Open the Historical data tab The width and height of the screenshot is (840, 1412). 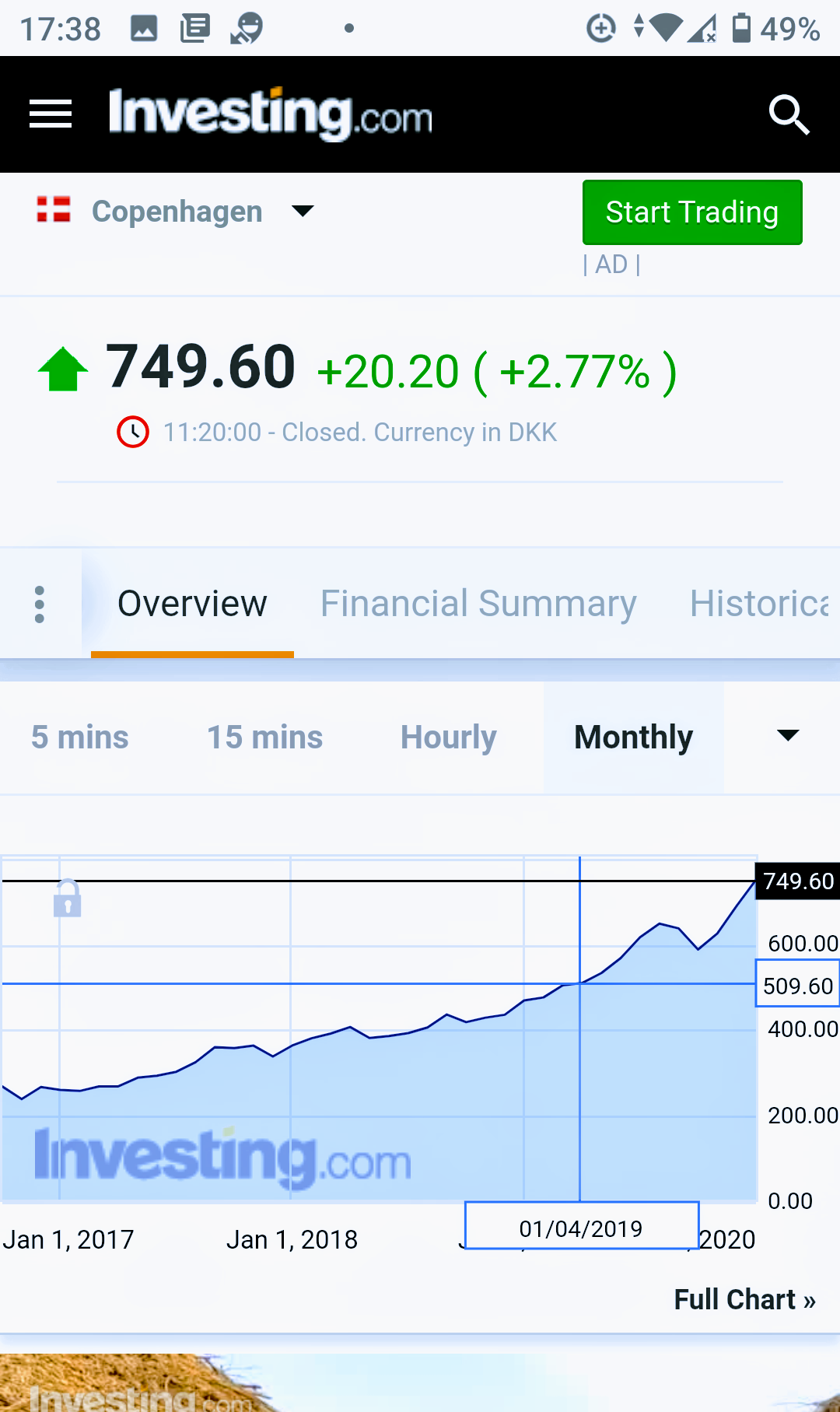pyautogui.click(x=759, y=604)
